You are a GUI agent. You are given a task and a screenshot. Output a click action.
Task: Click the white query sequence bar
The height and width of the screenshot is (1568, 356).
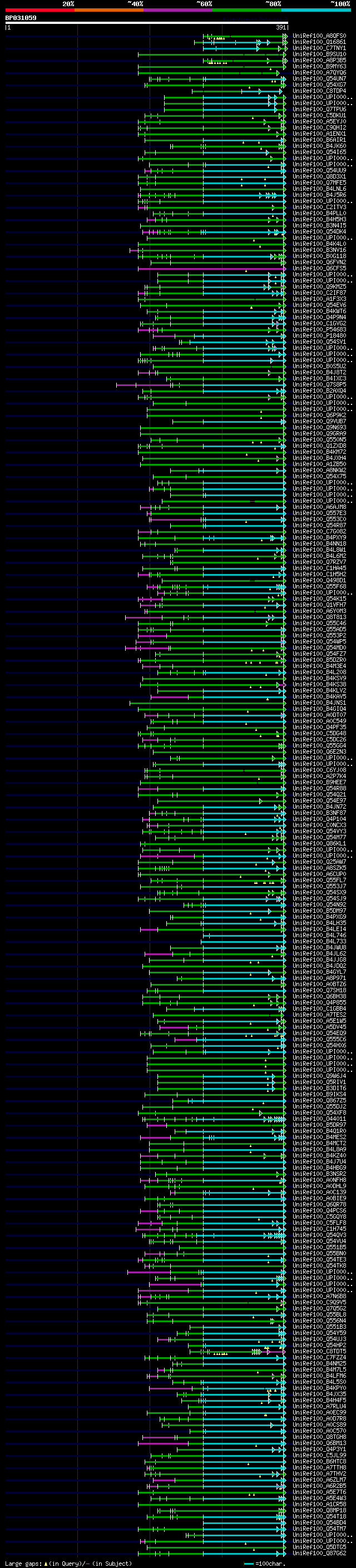coord(147,23)
